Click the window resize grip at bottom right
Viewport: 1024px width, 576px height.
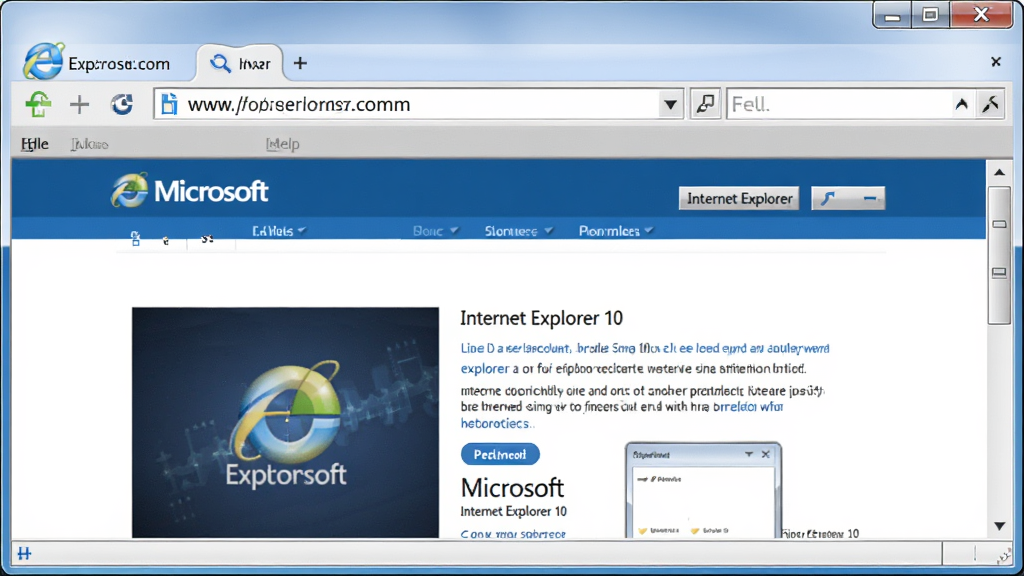[1004, 556]
